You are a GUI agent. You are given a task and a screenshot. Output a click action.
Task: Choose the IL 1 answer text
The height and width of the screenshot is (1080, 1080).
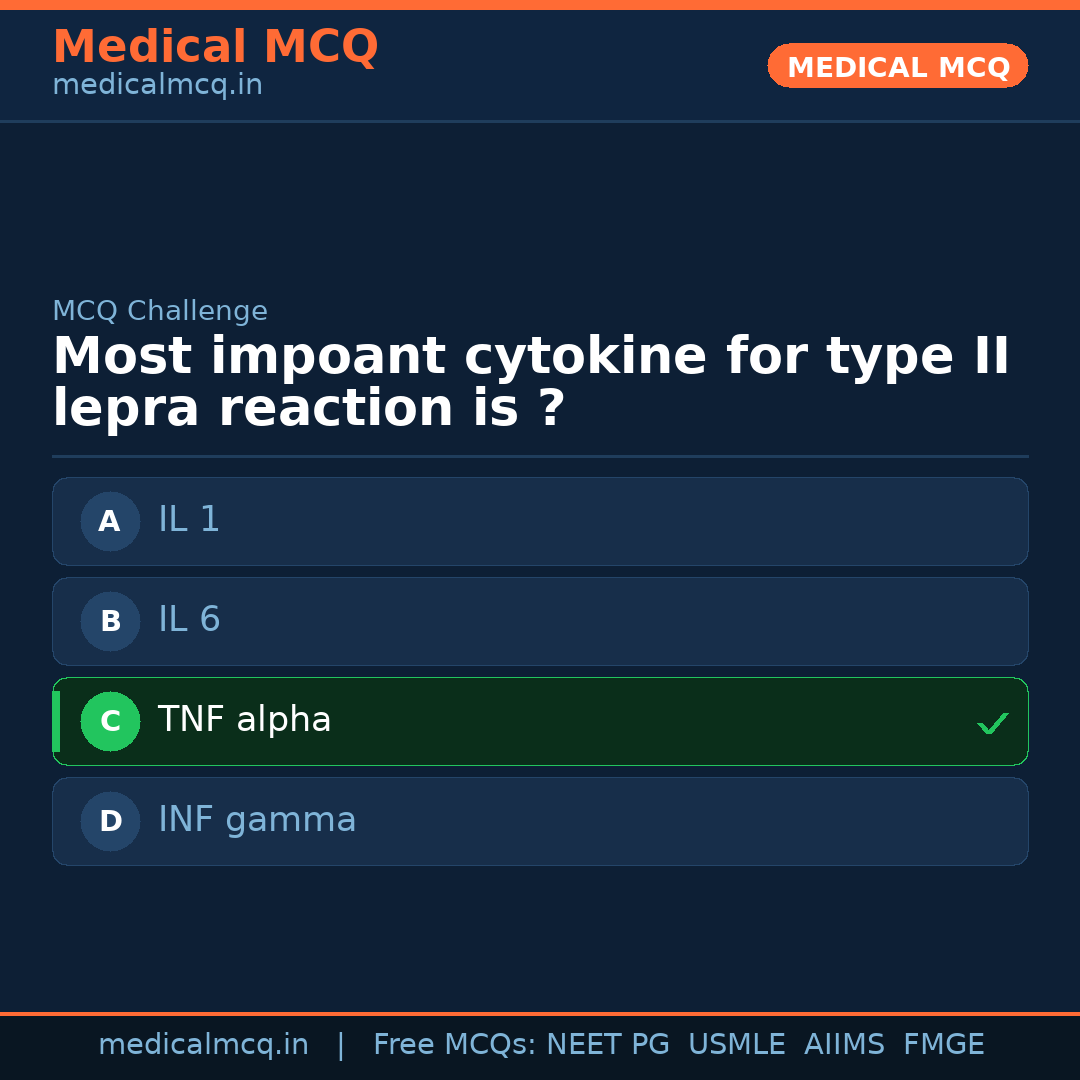189,520
